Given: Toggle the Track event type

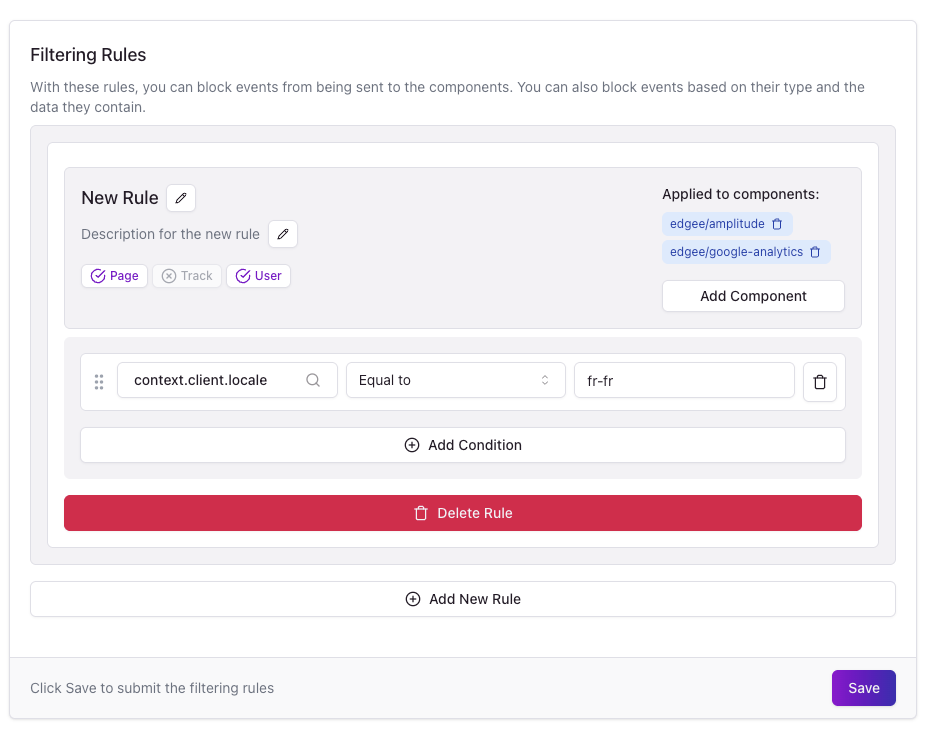Looking at the screenshot, I should pyautogui.click(x=187, y=276).
